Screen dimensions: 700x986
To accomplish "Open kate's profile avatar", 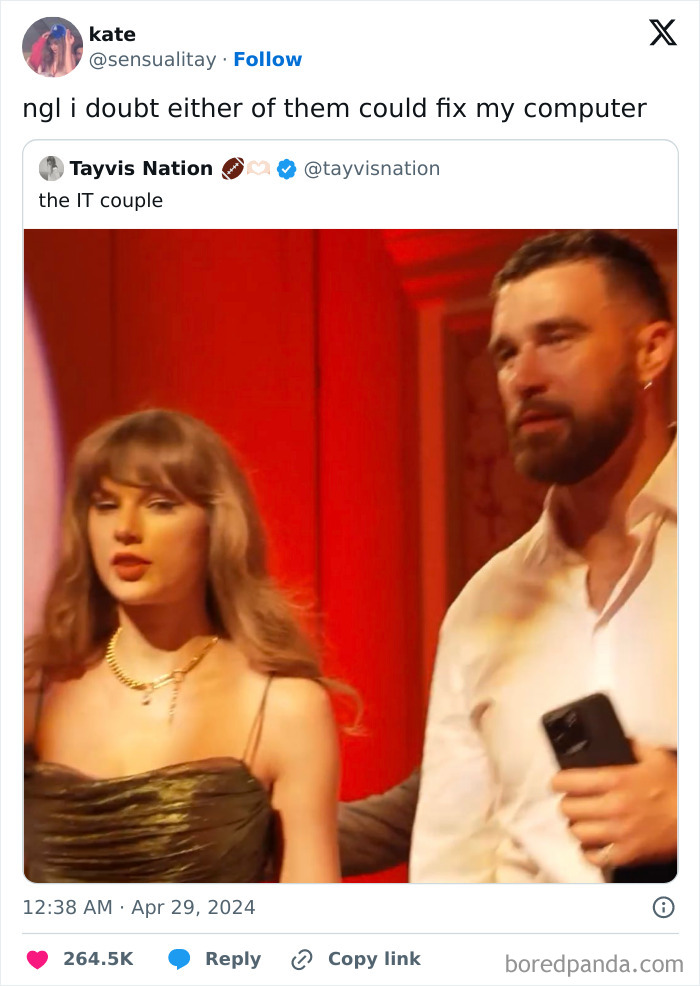I will 52,47.
